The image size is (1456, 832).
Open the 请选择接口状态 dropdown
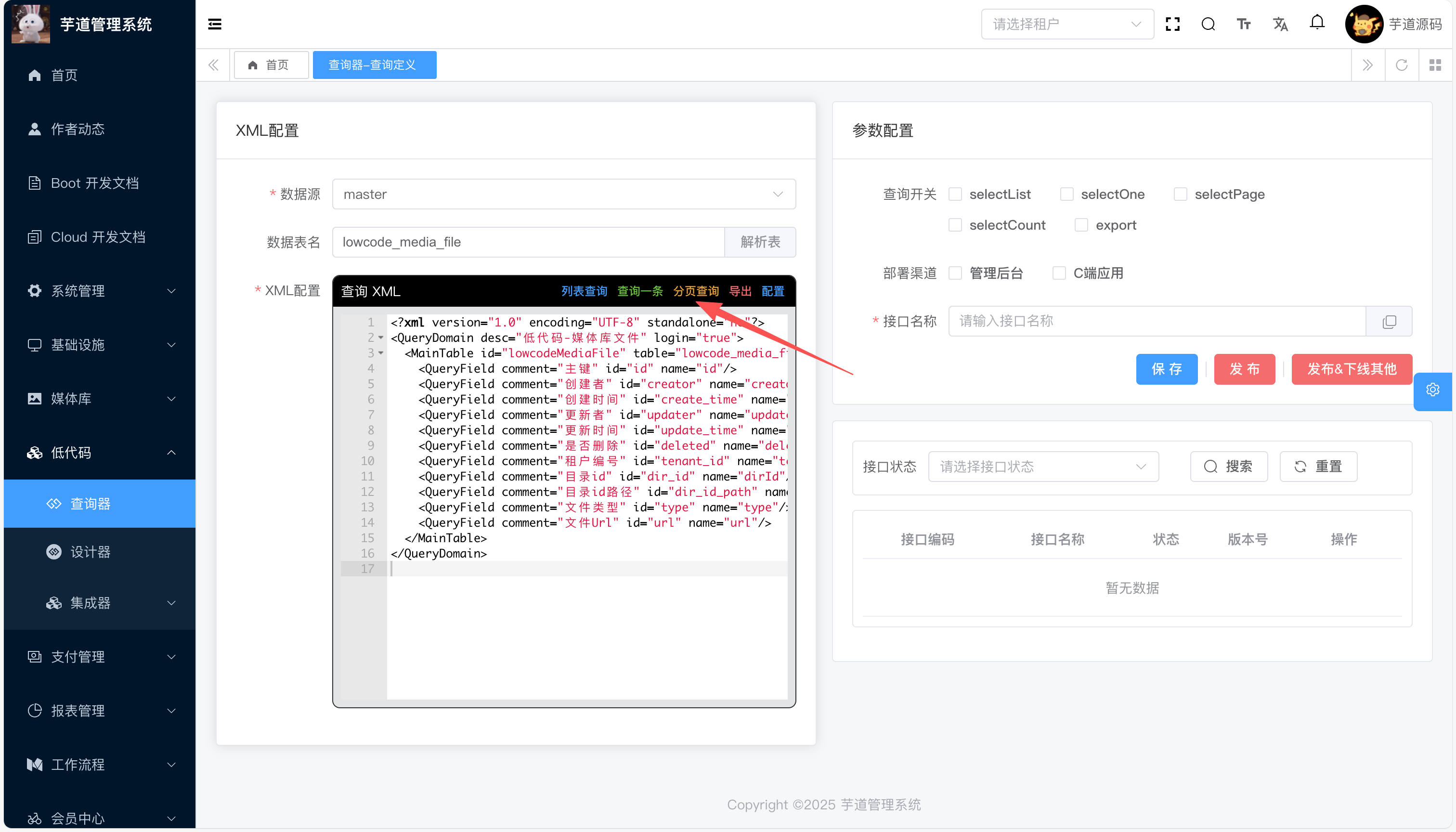(x=1043, y=467)
